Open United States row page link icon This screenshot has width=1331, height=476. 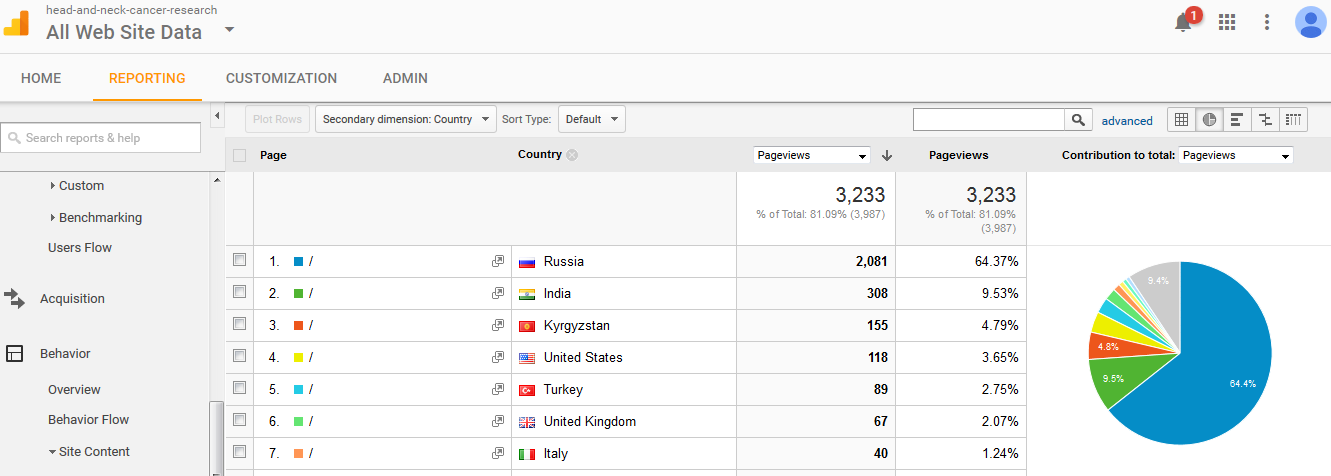tap(497, 358)
